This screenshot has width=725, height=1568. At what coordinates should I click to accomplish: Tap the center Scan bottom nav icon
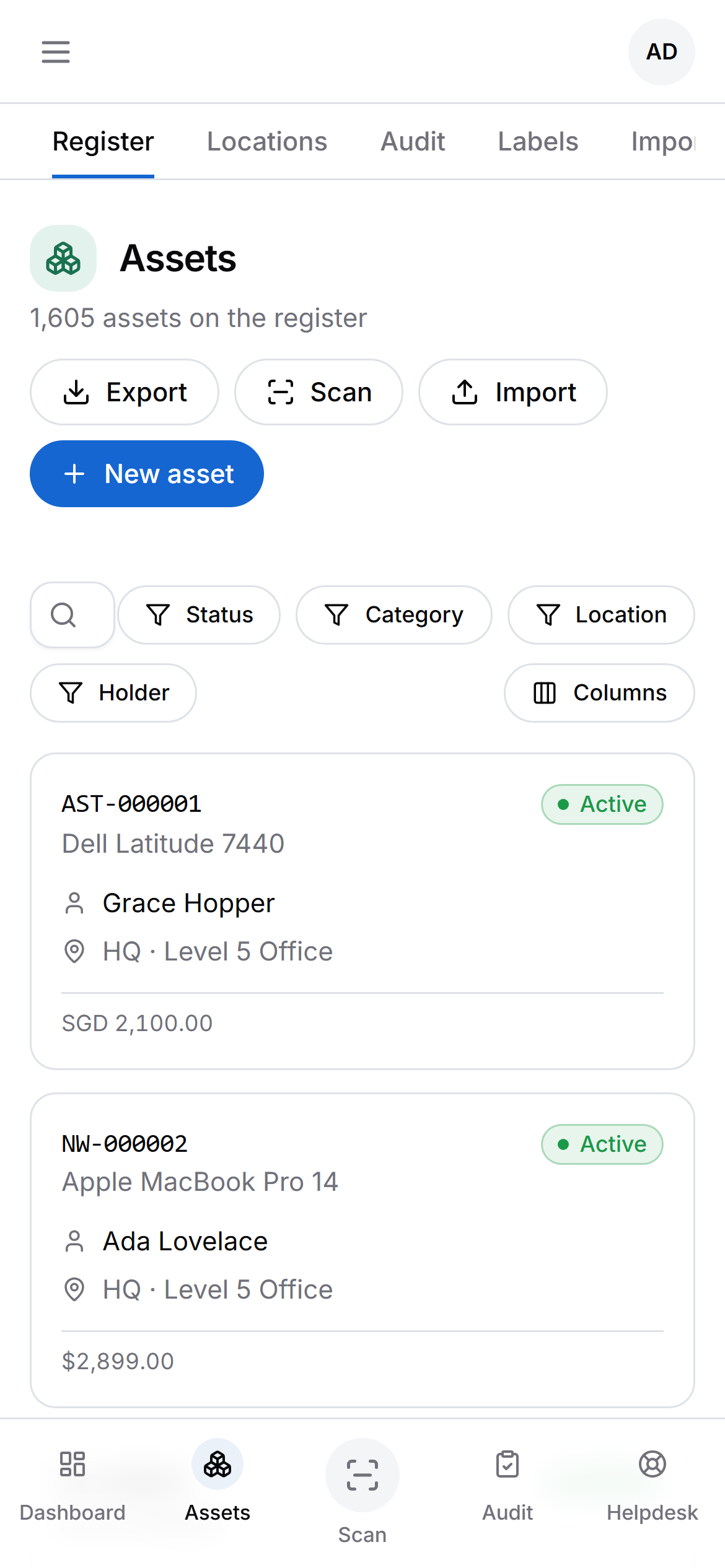tap(362, 1475)
